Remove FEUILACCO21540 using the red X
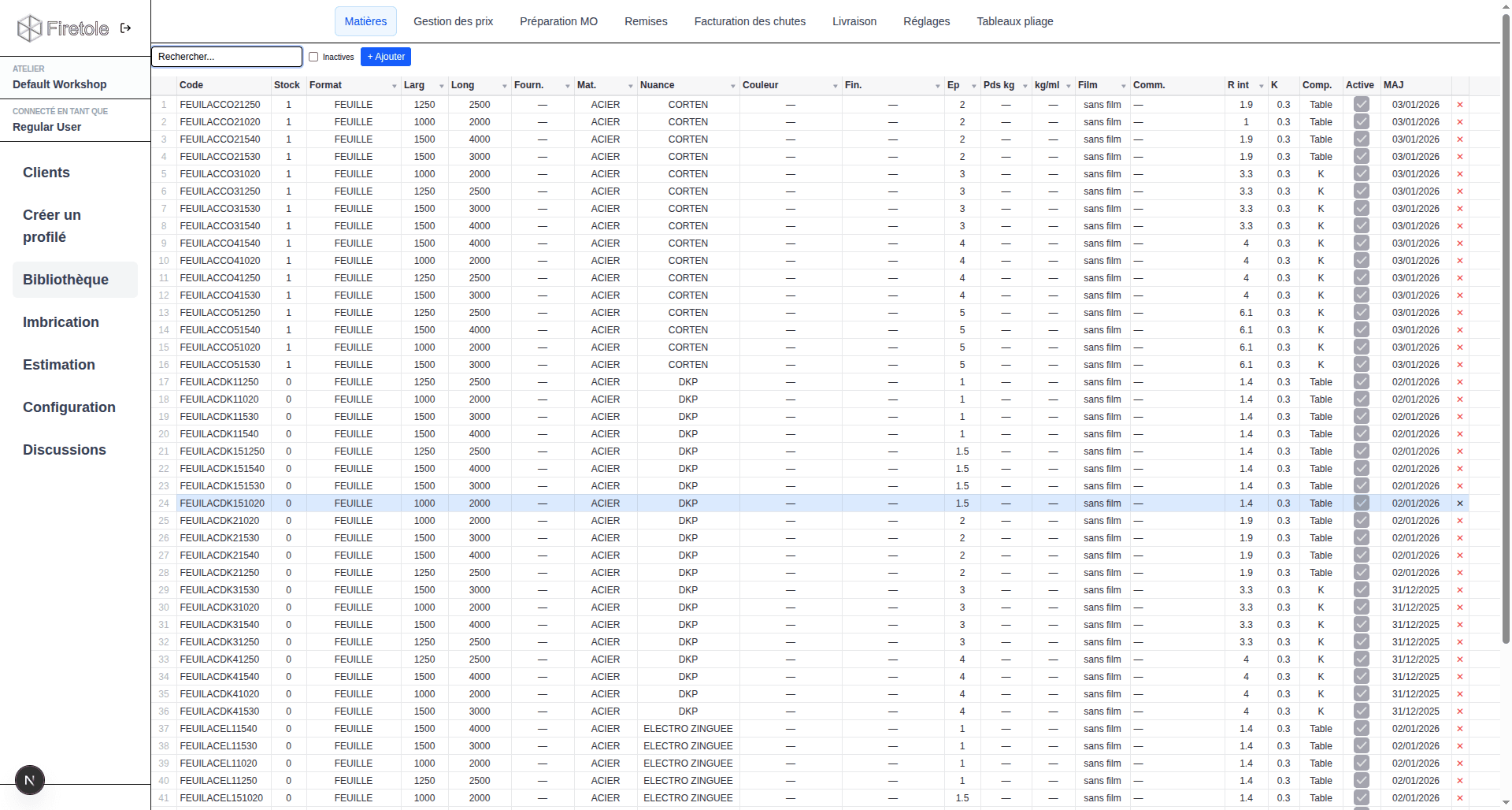The width and height of the screenshot is (1512, 810). [x=1460, y=139]
